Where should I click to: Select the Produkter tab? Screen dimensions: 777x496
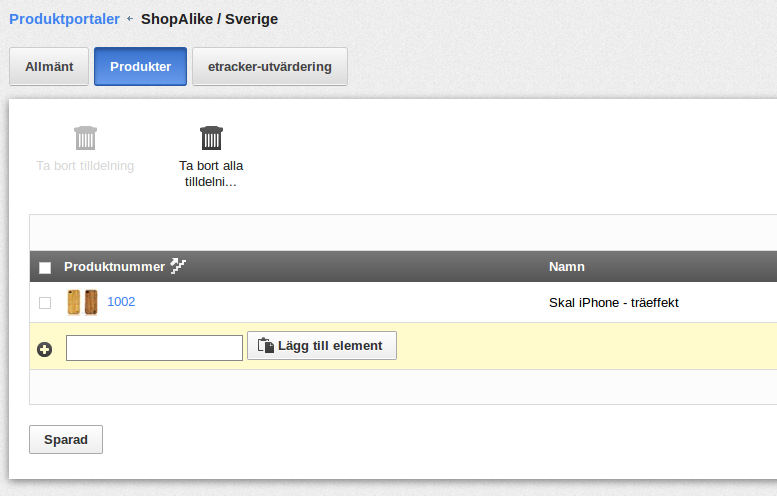(x=140, y=66)
